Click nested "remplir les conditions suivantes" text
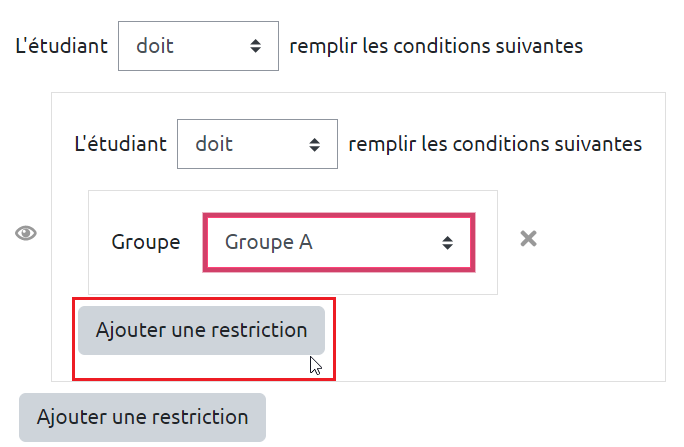The width and height of the screenshot is (684, 447). [x=494, y=144]
